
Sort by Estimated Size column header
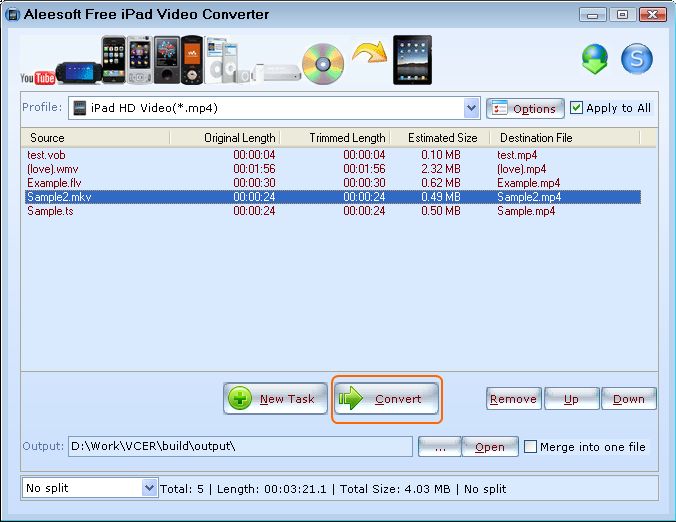[x=440, y=138]
